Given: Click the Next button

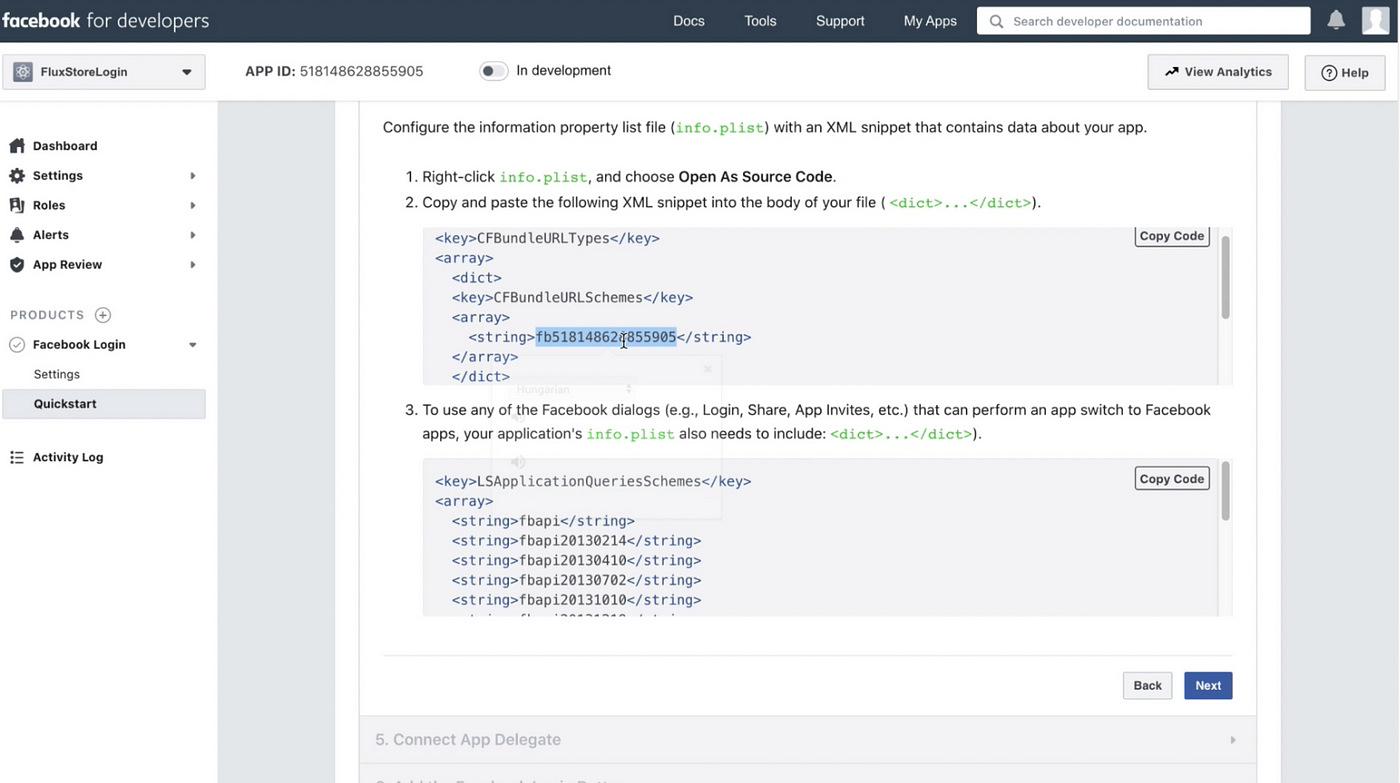Looking at the screenshot, I should (x=1208, y=685).
